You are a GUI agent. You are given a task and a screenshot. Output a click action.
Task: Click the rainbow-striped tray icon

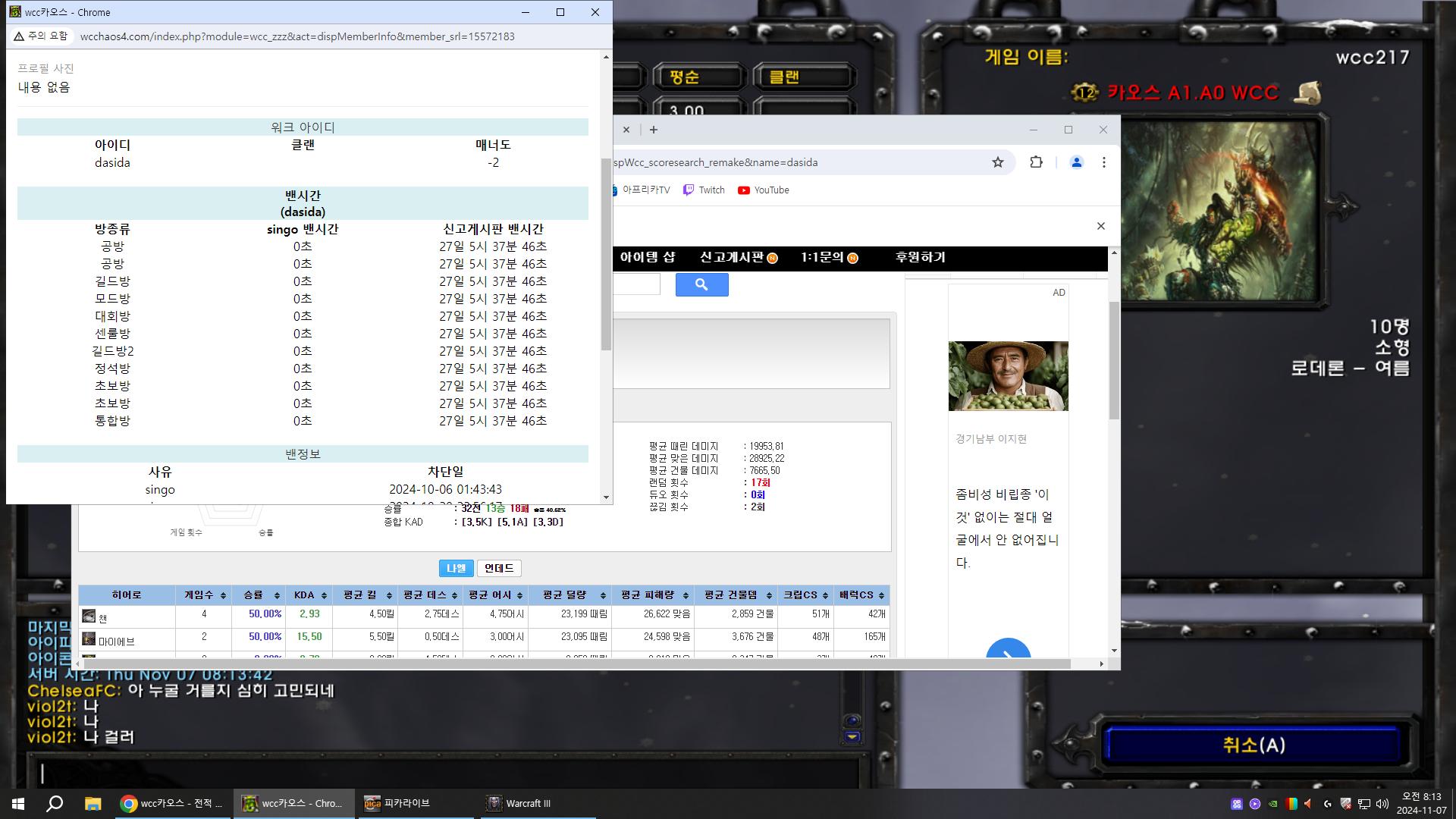(1291, 804)
